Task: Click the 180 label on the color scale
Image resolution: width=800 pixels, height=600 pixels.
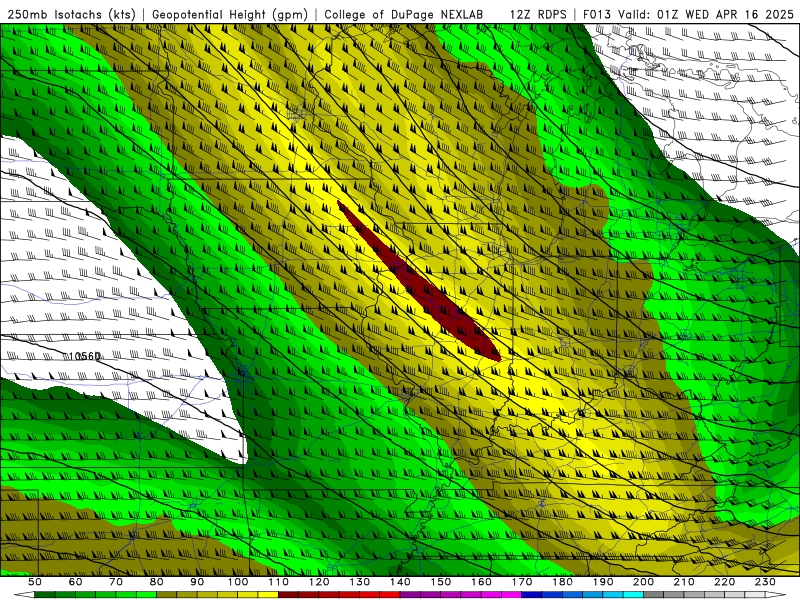Action: 562,582
